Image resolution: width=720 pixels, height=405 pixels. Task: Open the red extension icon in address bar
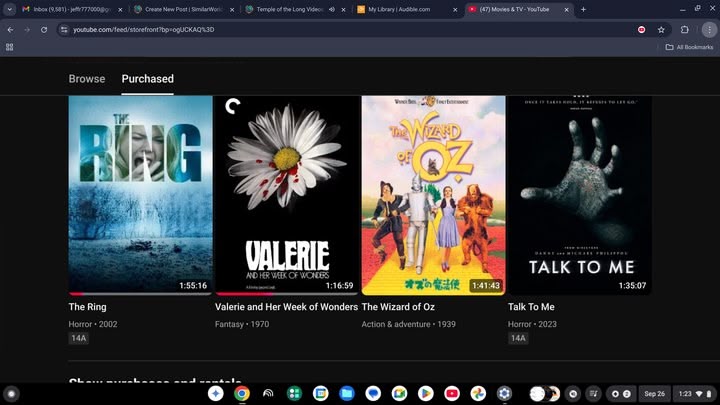click(x=641, y=29)
